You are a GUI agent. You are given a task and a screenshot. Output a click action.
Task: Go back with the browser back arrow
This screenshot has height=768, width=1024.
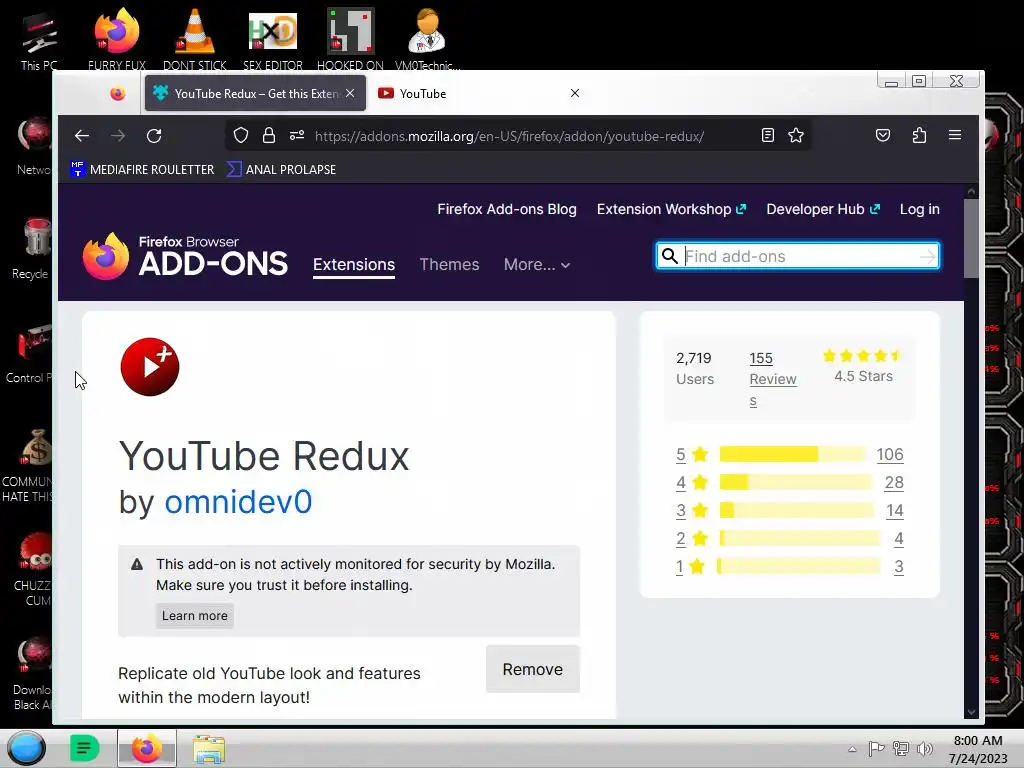click(x=82, y=136)
